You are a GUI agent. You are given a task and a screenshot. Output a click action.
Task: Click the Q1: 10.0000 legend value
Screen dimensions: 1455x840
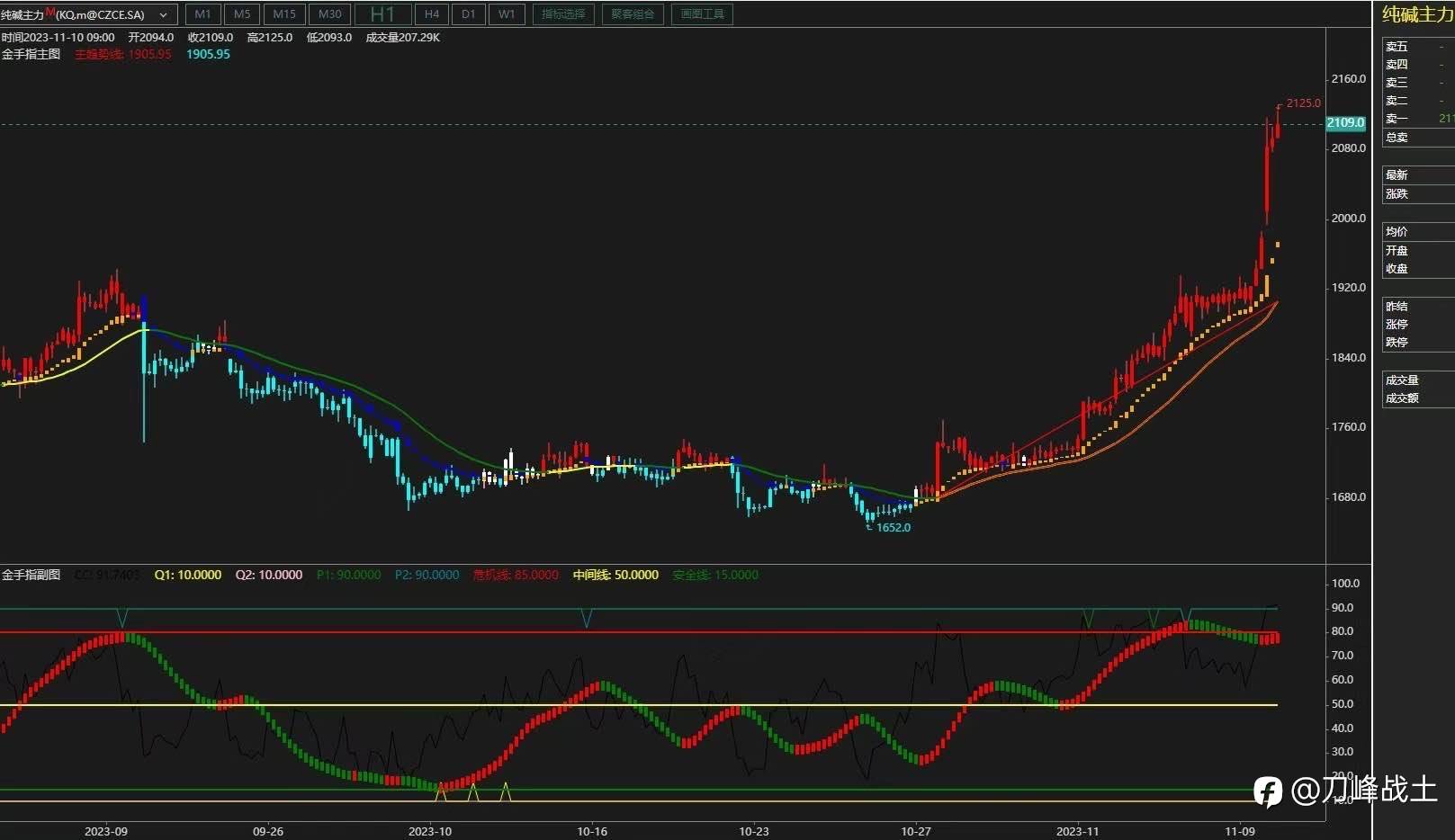point(188,575)
